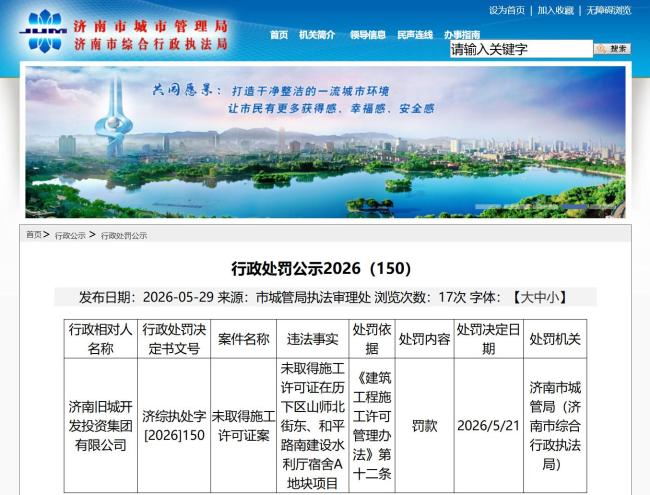This screenshot has height=495, width=650.
Task: Focus the 请输入关键字 search field
Action: (521, 49)
